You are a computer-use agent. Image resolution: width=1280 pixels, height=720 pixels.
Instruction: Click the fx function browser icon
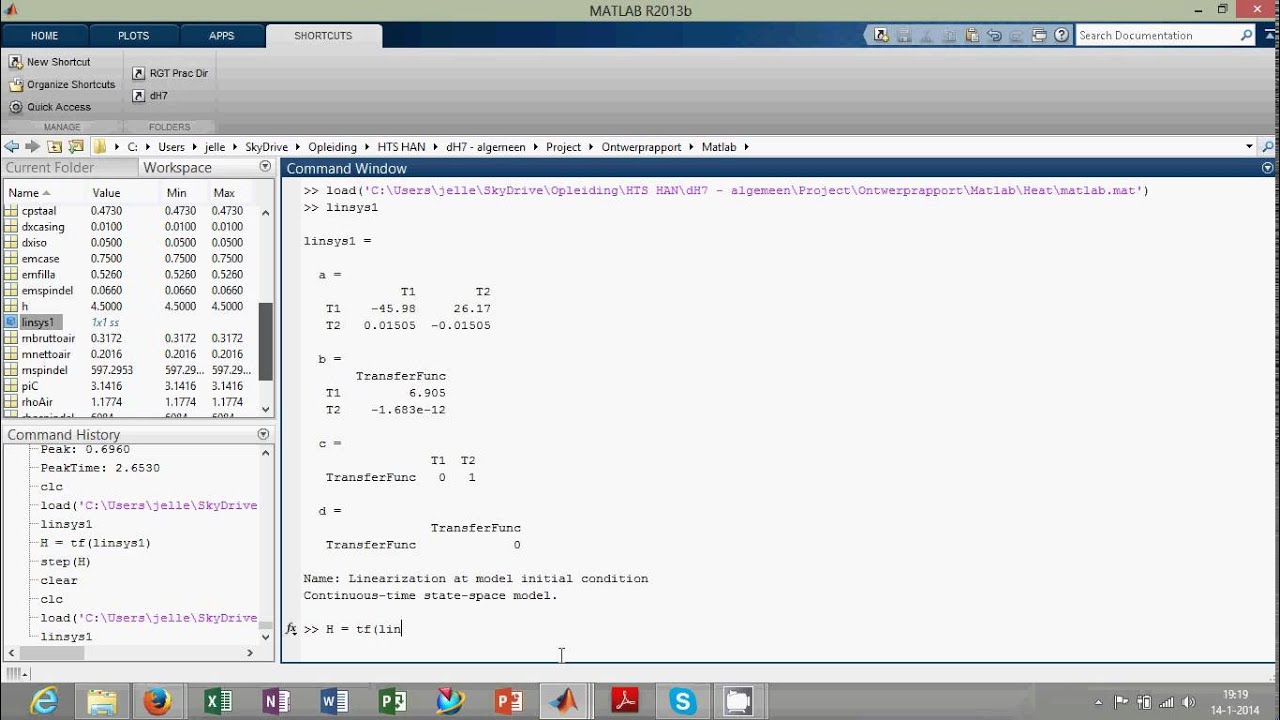(x=291, y=629)
